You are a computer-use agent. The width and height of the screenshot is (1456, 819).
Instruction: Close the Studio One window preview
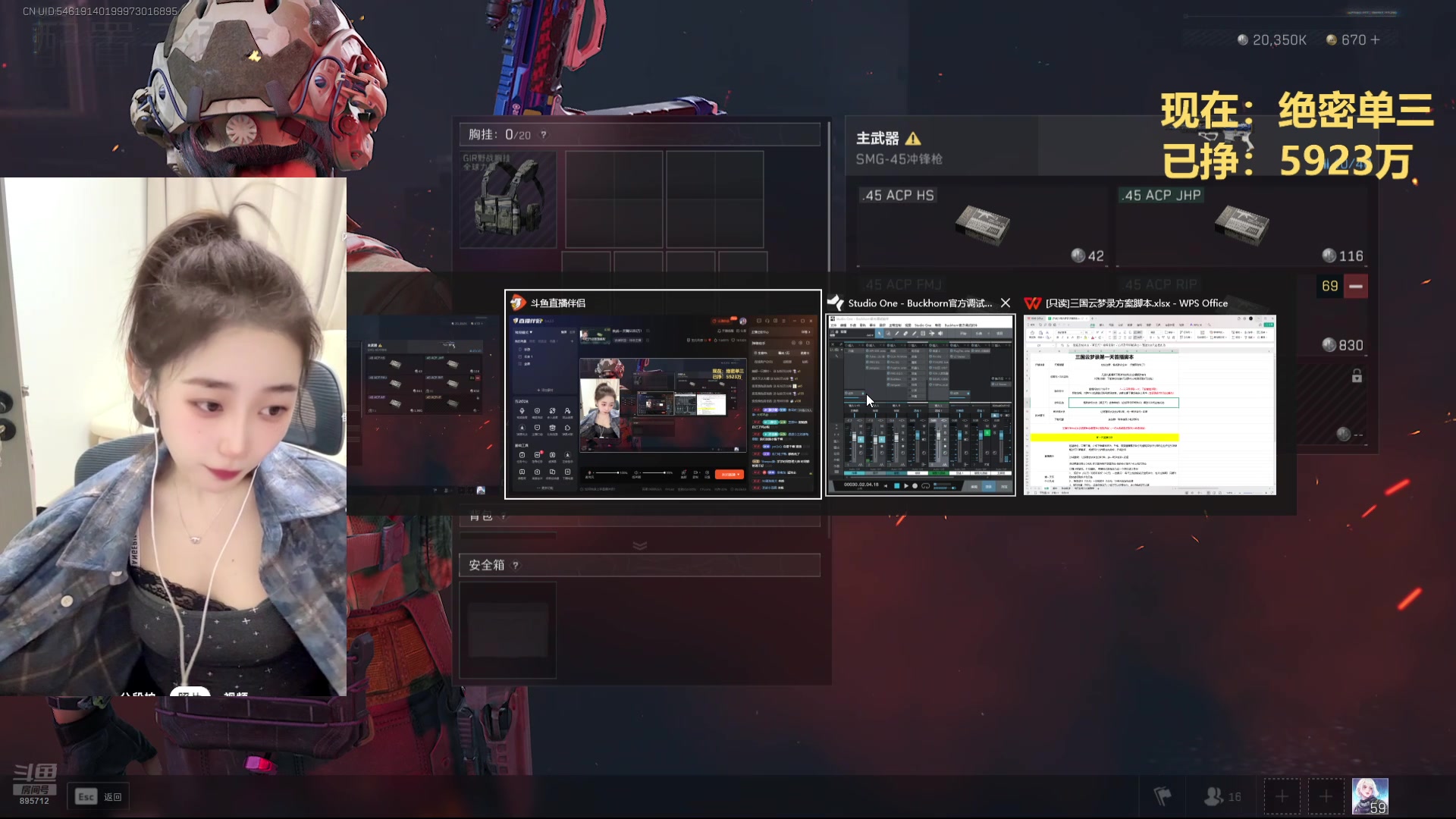(1006, 303)
